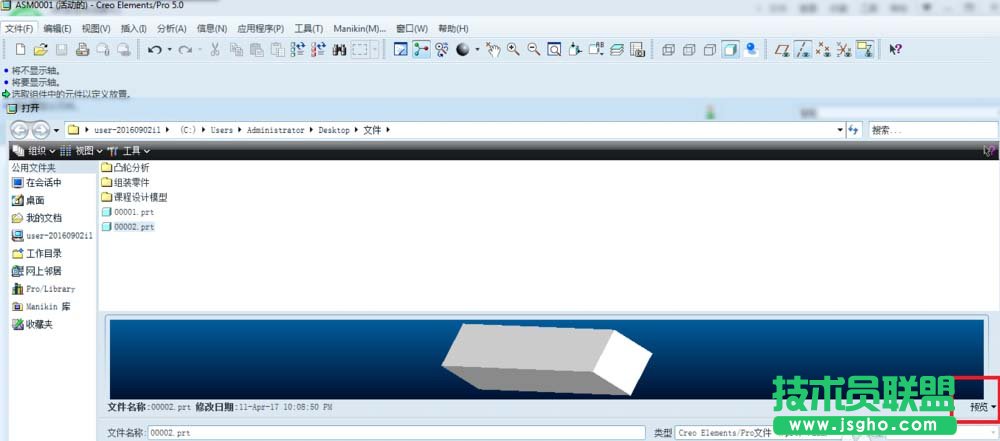Click the 文件名称 input field

pyautogui.click(x=395, y=433)
